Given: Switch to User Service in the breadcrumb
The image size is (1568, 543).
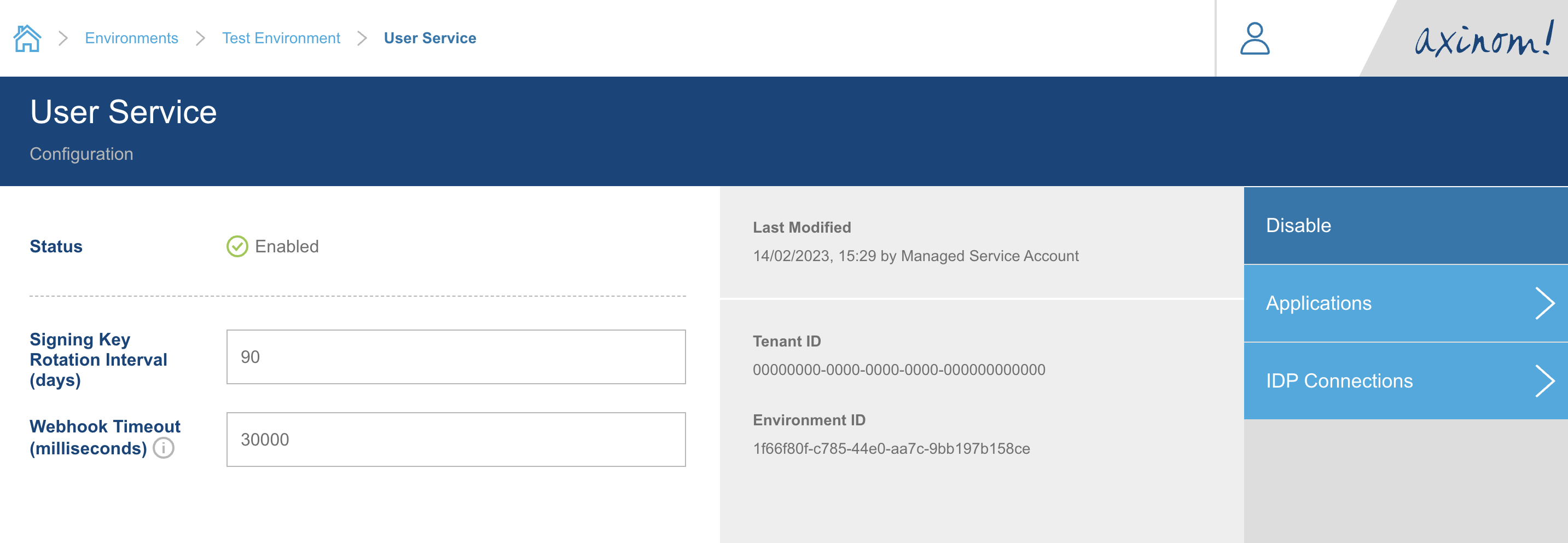Looking at the screenshot, I should click(x=429, y=38).
